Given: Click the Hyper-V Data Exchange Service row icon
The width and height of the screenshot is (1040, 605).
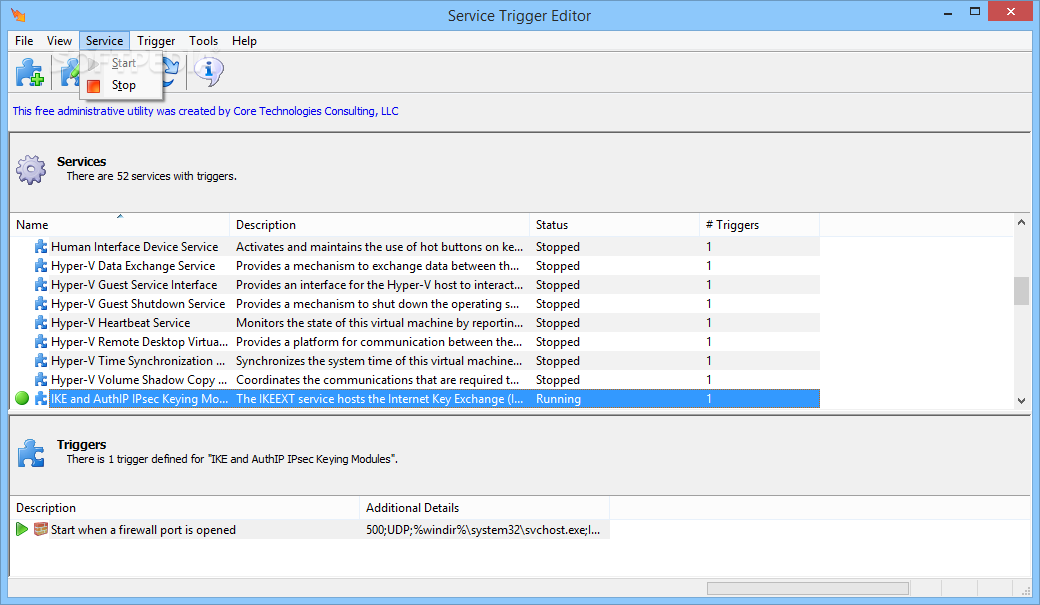Looking at the screenshot, I should [x=40, y=266].
